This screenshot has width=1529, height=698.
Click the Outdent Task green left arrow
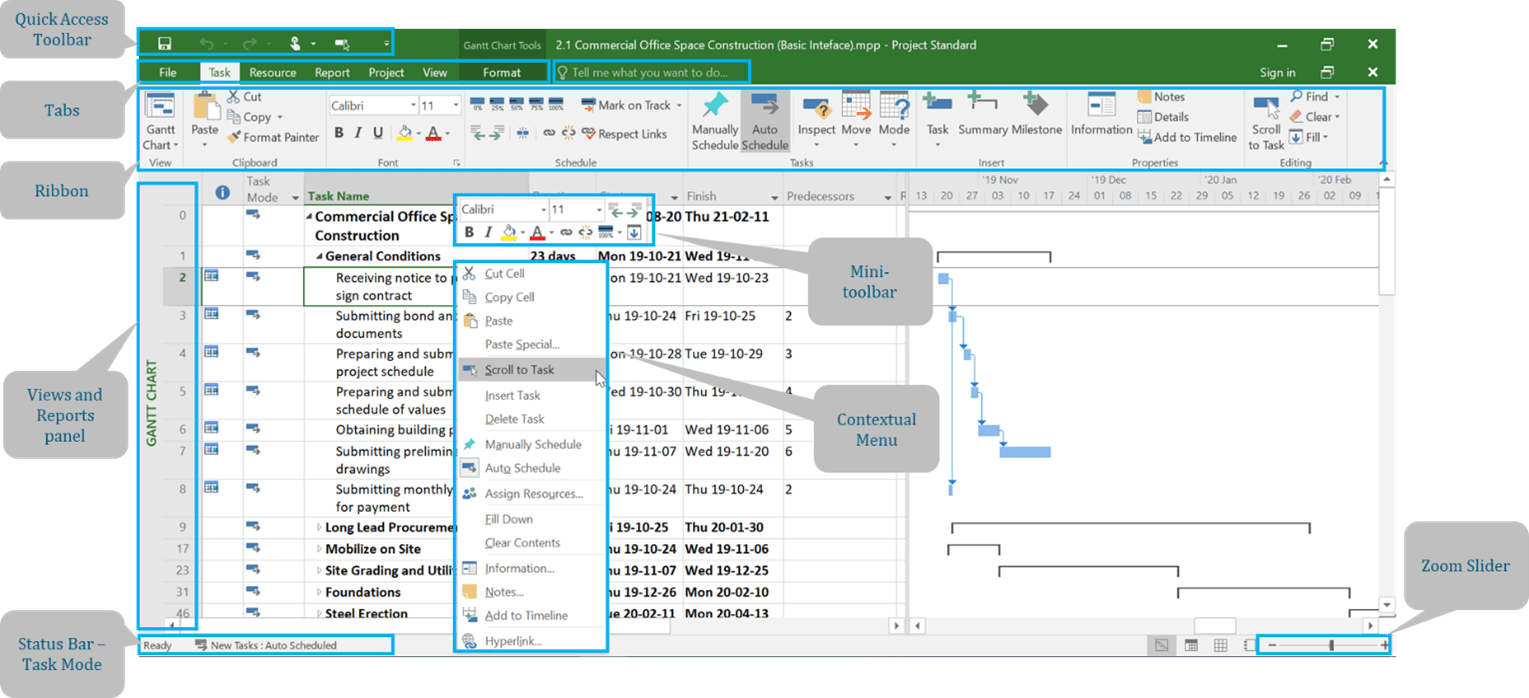[x=478, y=133]
